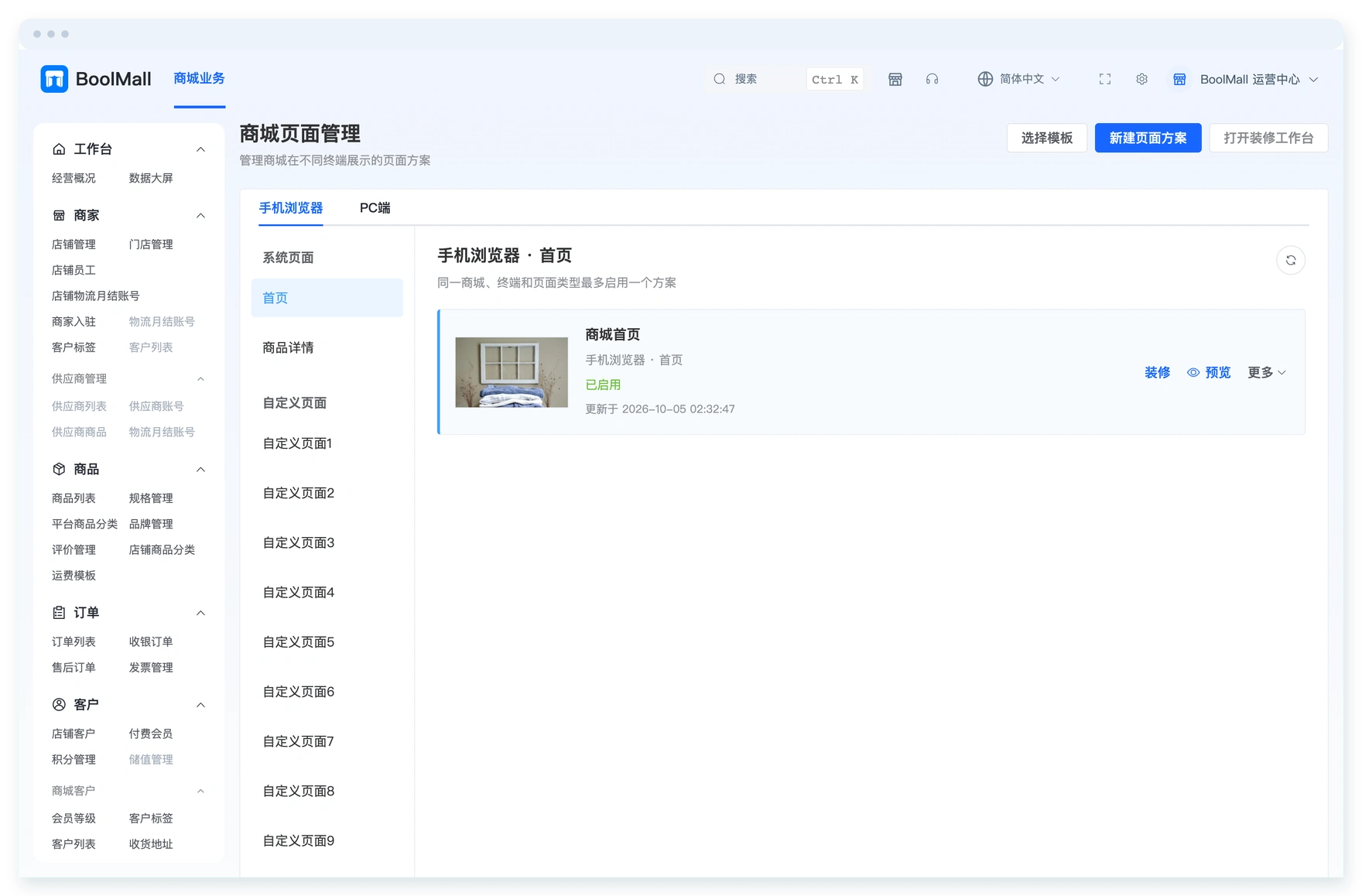
Task: Preview the 商城首页 via eye icon
Action: point(1193,372)
